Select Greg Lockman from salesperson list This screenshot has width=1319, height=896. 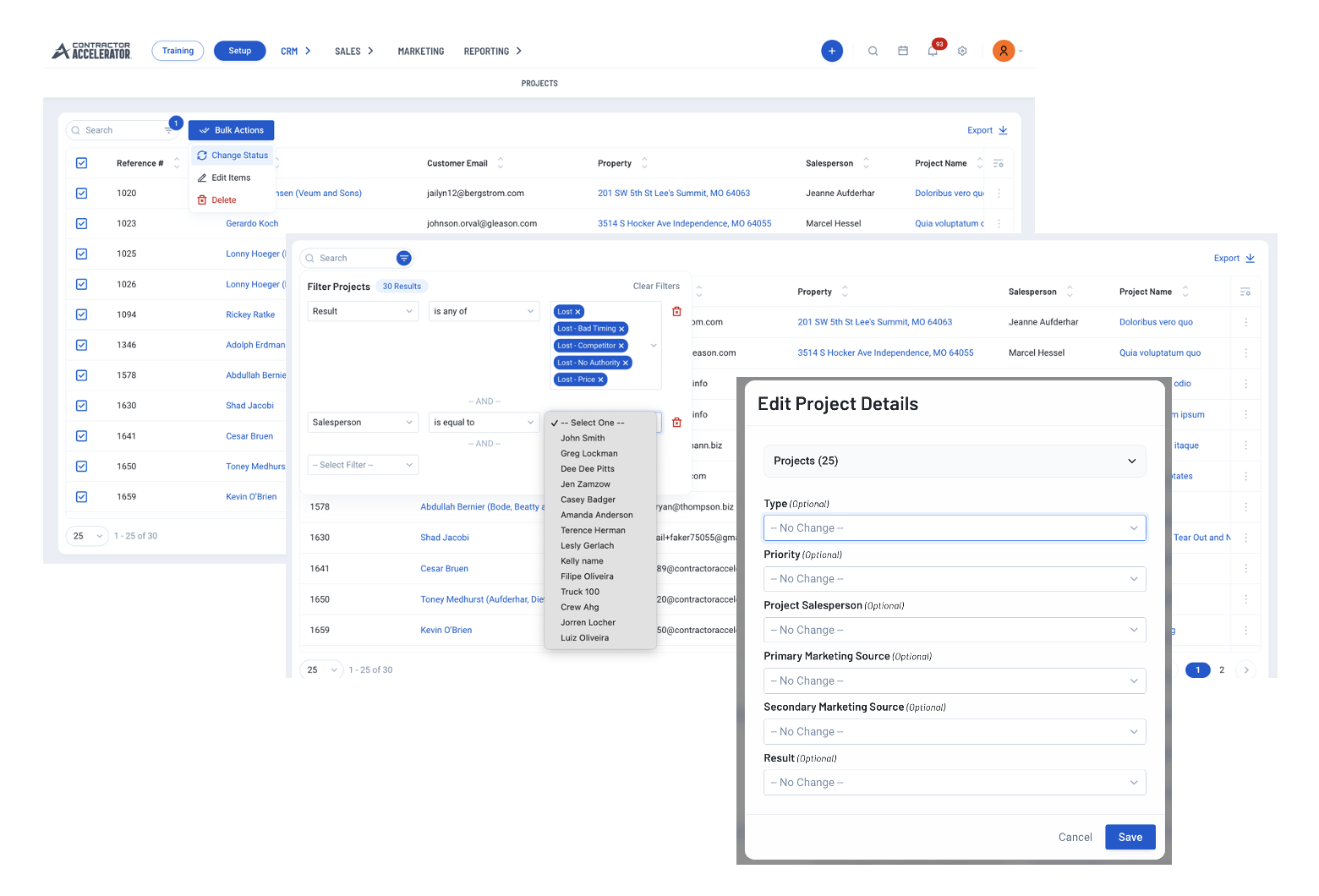(589, 454)
